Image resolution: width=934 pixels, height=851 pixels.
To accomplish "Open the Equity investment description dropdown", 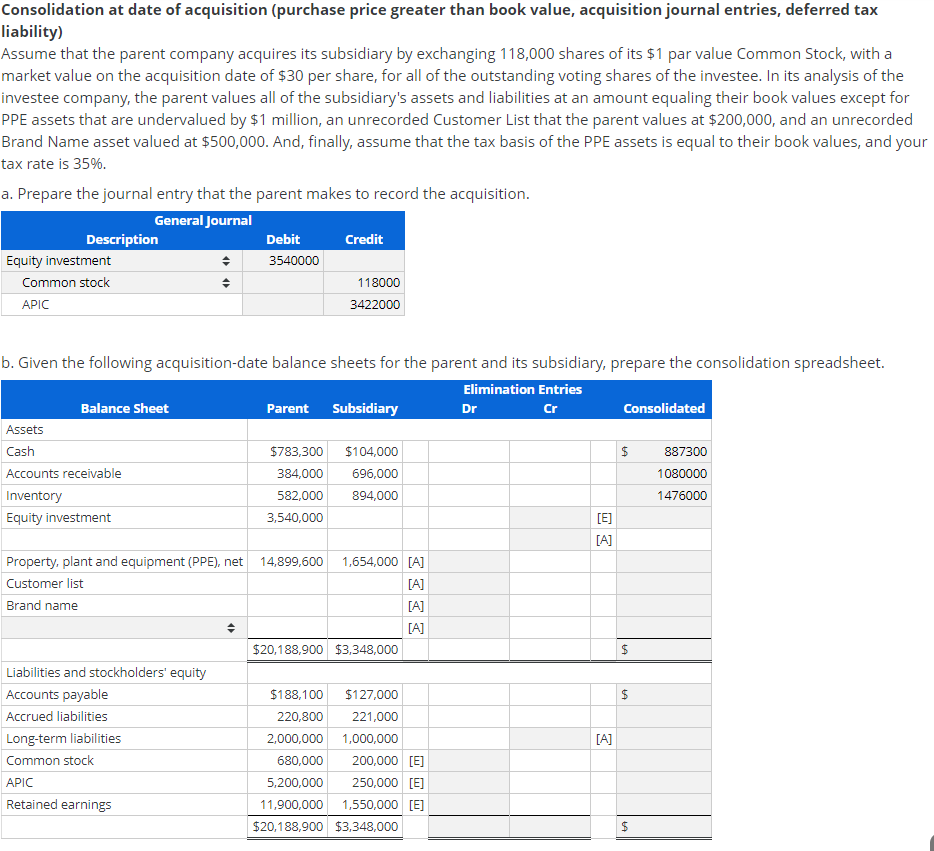I will point(228,260).
